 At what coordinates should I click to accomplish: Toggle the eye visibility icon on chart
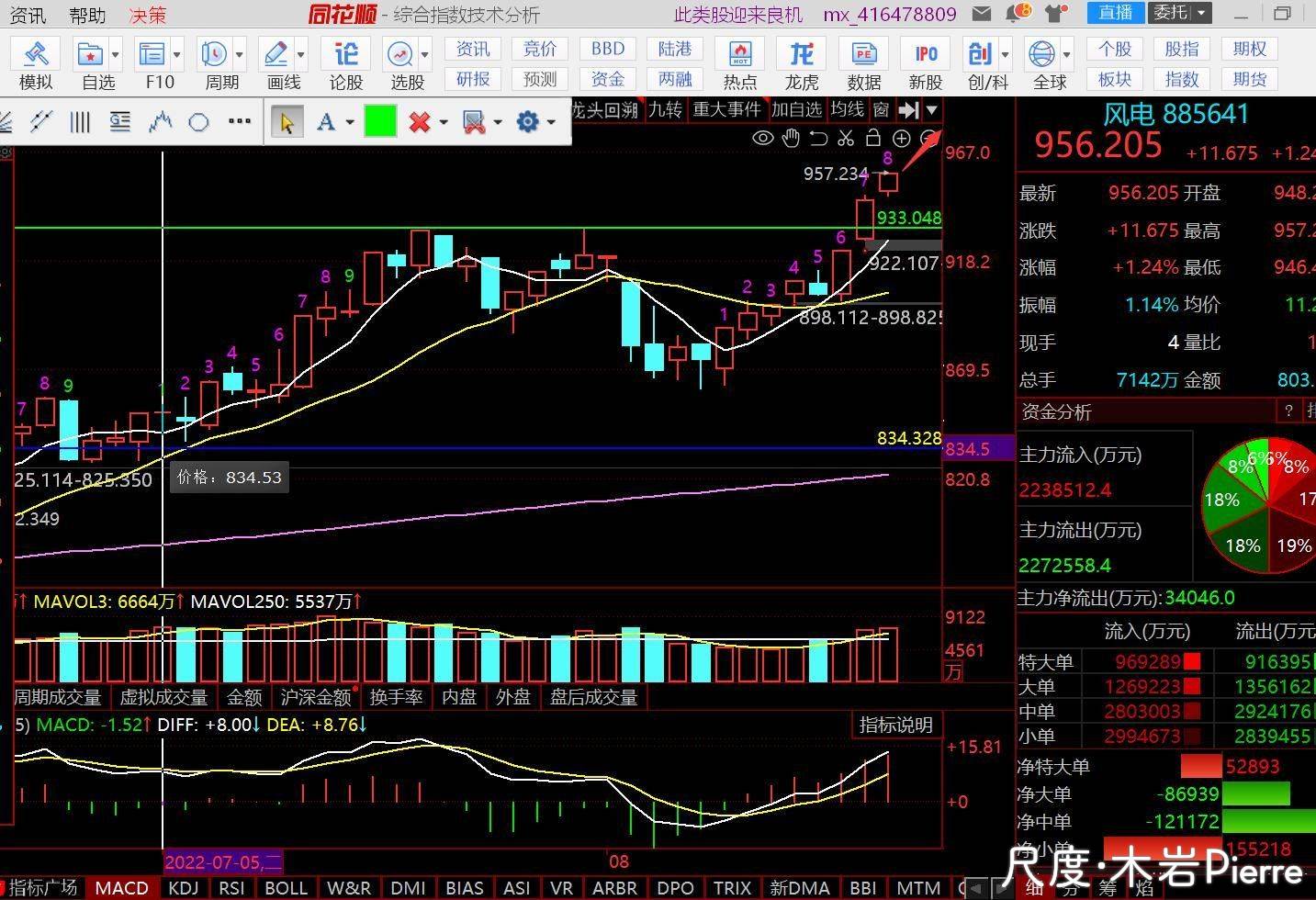click(762, 139)
